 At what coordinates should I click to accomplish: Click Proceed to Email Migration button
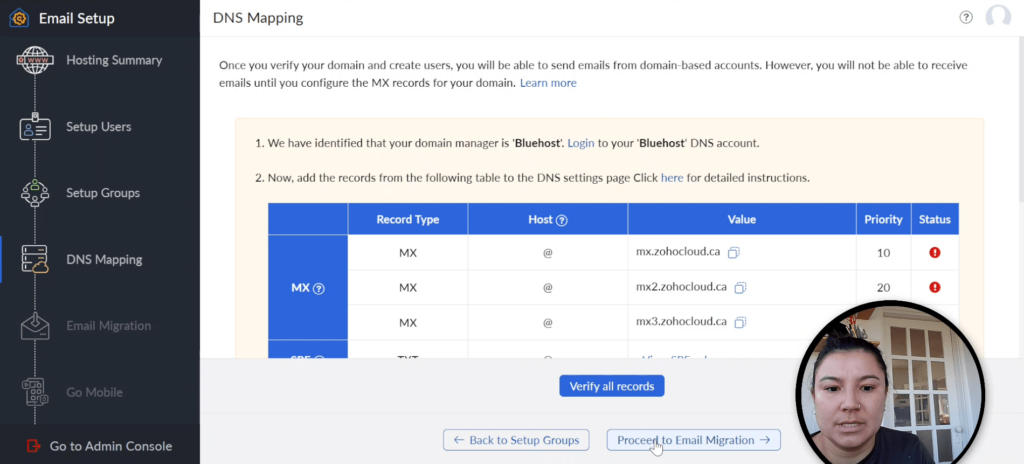693,440
